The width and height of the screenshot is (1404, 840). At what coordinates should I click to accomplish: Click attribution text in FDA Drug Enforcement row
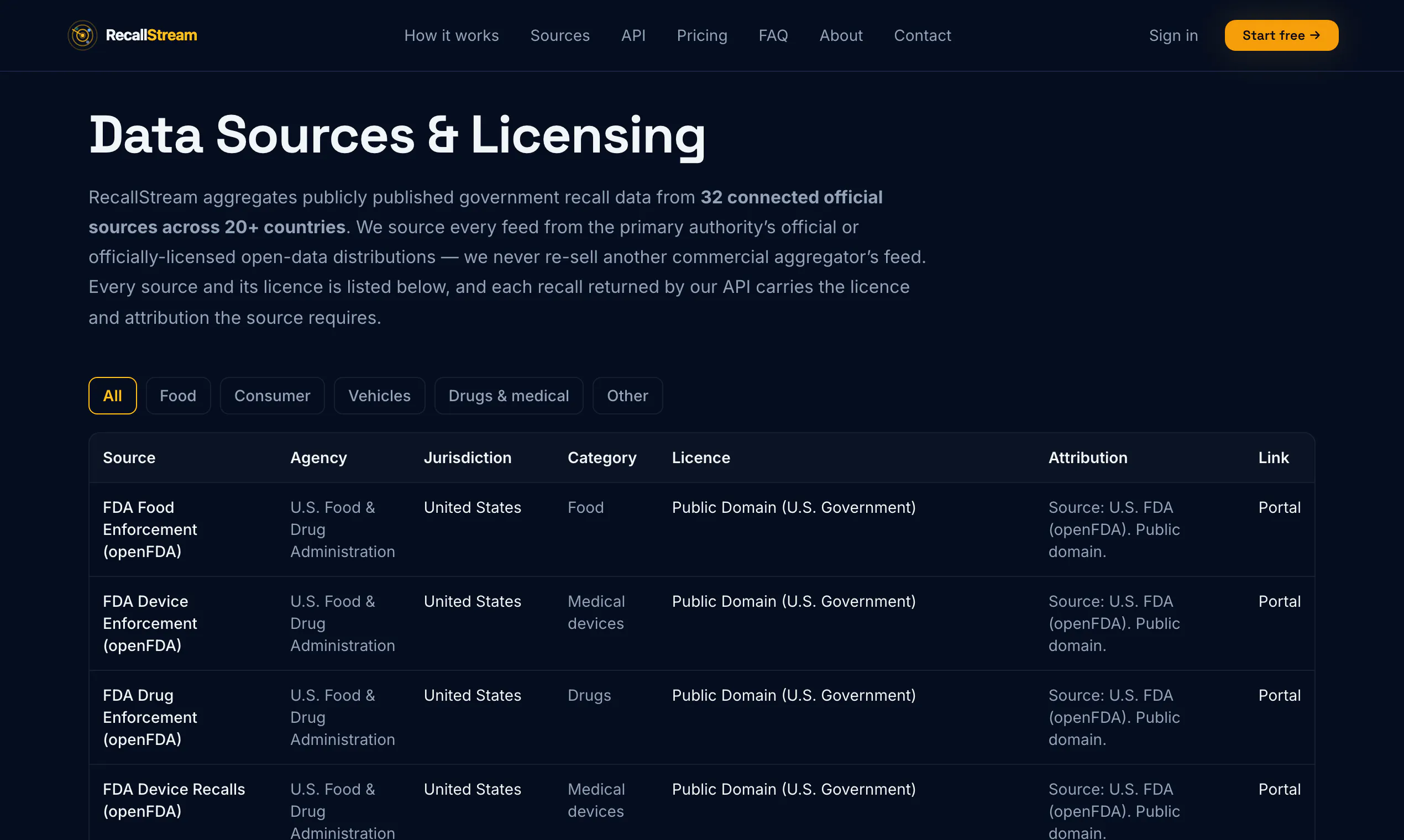pos(1114,717)
